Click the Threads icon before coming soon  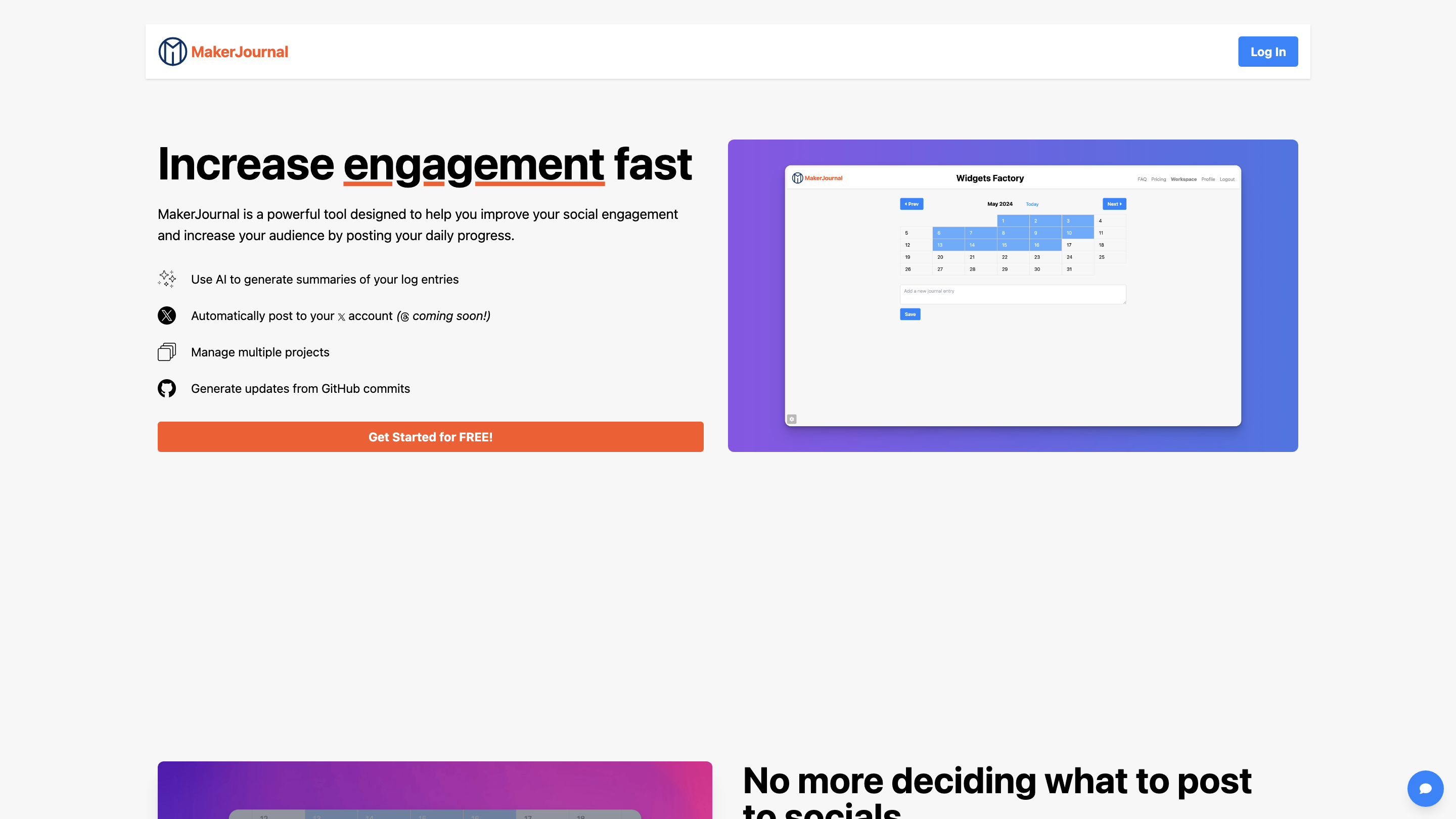coord(404,317)
